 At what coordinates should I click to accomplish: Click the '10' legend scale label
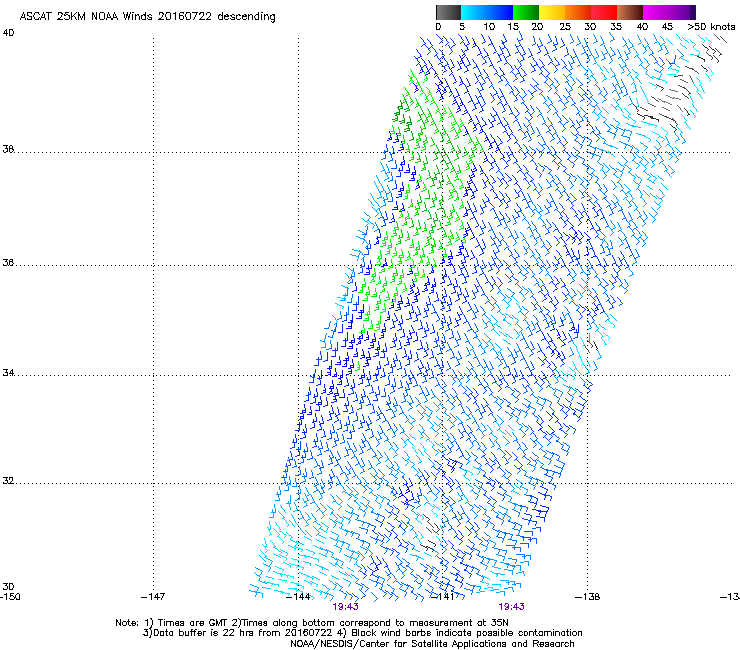click(x=489, y=27)
